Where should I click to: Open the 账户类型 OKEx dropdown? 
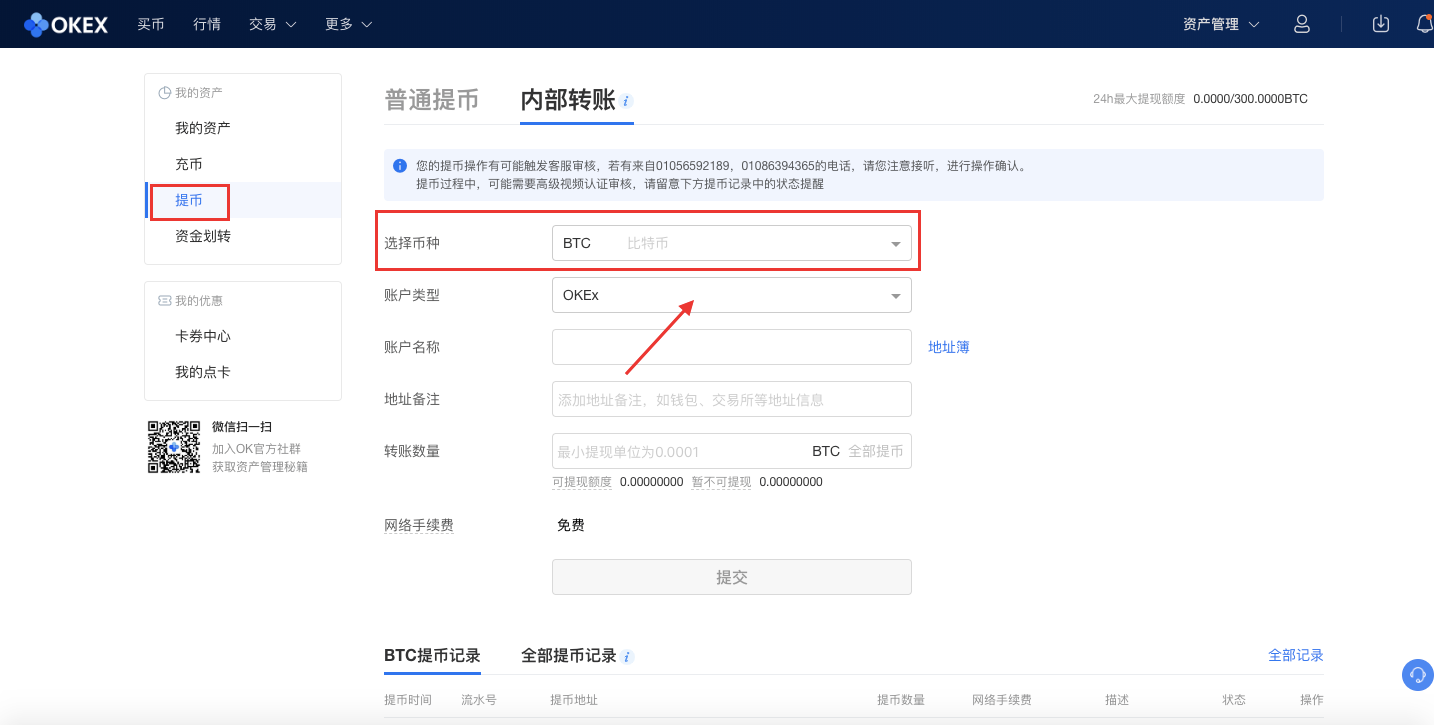[x=731, y=295]
